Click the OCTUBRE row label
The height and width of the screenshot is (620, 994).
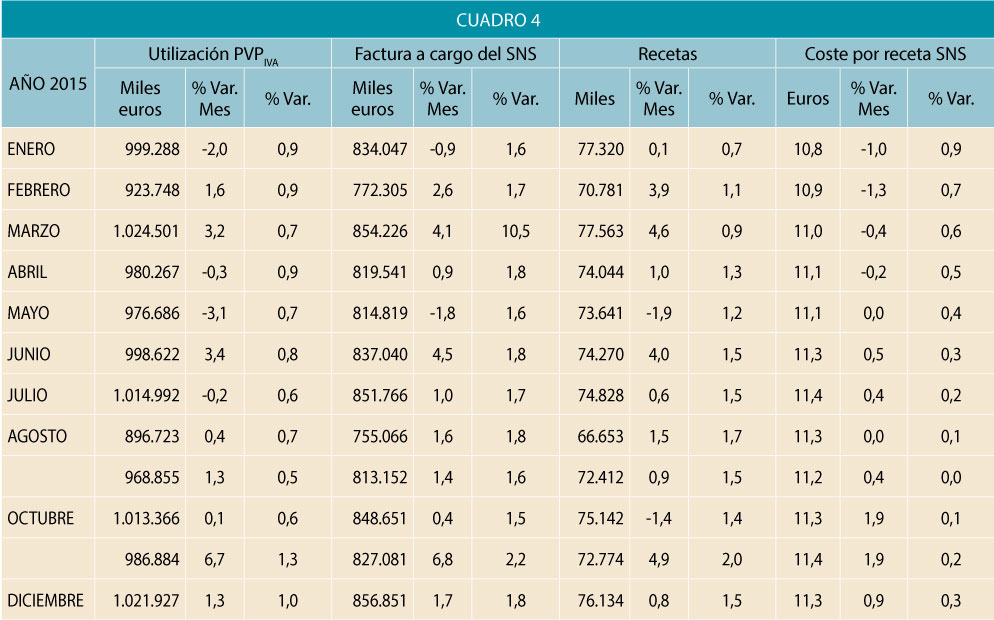40,518
